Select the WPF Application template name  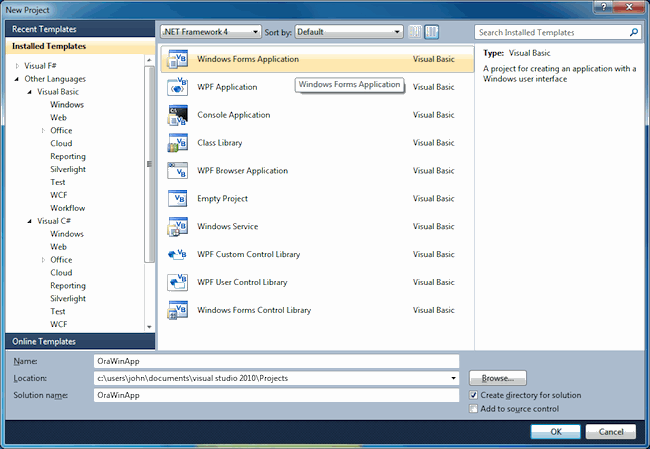point(227,87)
